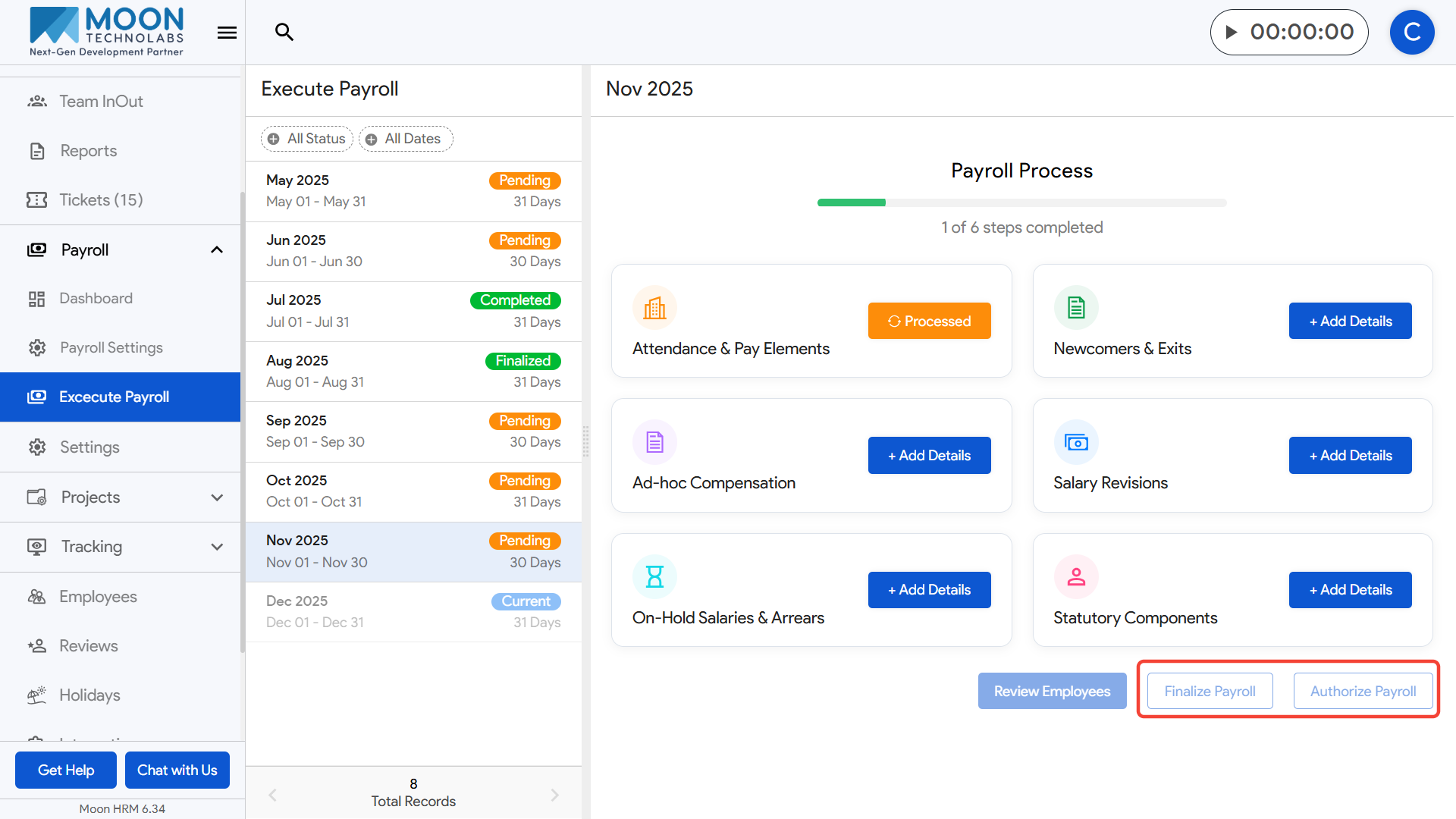Go to Payroll Dashboard menu item
The image size is (1456, 819).
pyautogui.click(x=96, y=298)
